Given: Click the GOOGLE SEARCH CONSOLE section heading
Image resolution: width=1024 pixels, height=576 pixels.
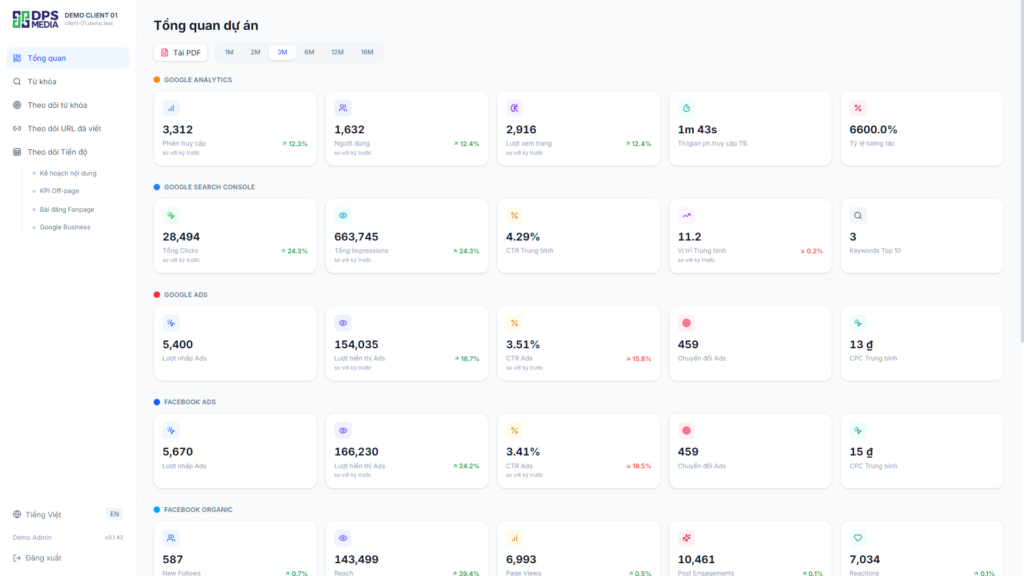Looking at the screenshot, I should coord(209,187).
